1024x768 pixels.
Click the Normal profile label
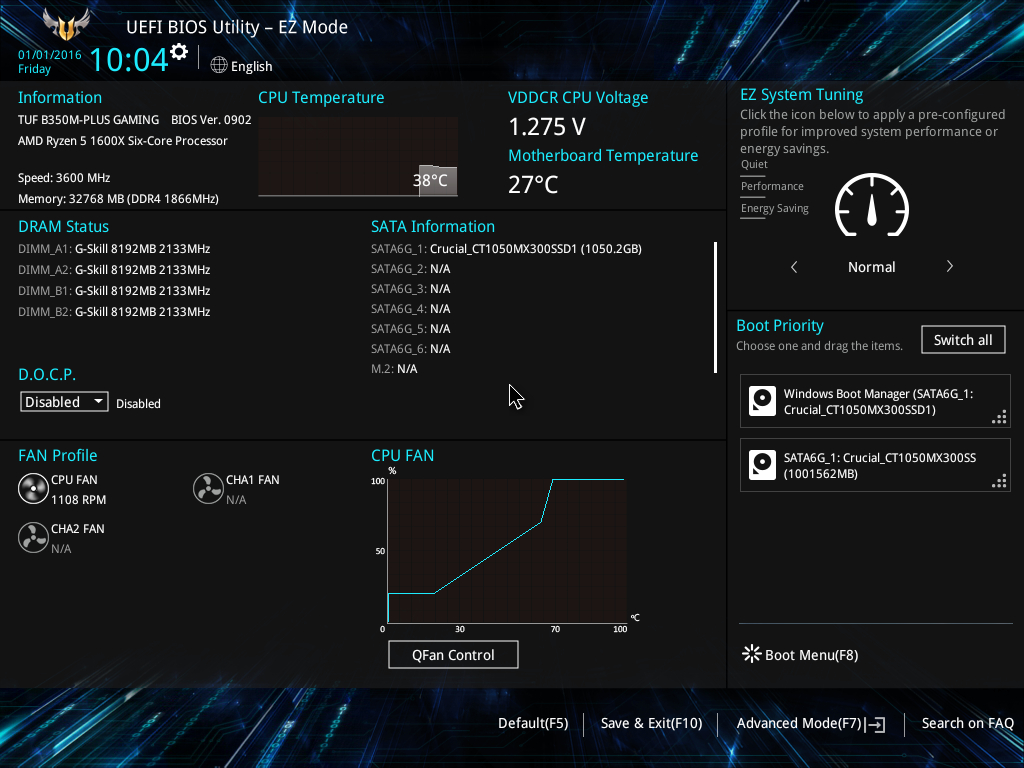click(x=871, y=267)
